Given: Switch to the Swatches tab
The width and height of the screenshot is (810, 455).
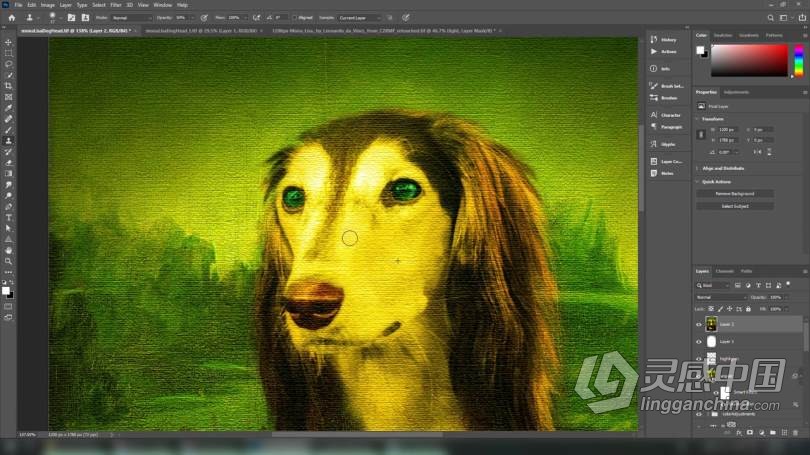Looking at the screenshot, I should coord(723,36).
